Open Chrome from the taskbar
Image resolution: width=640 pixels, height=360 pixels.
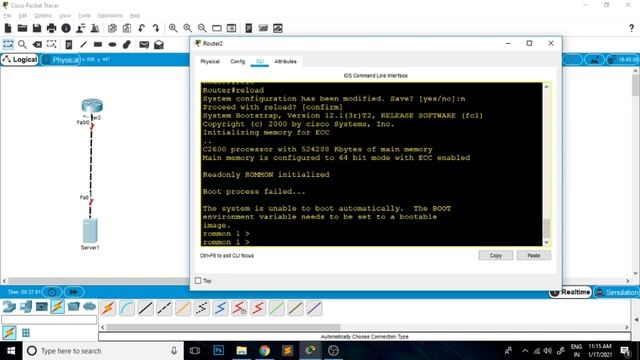[x=264, y=351]
